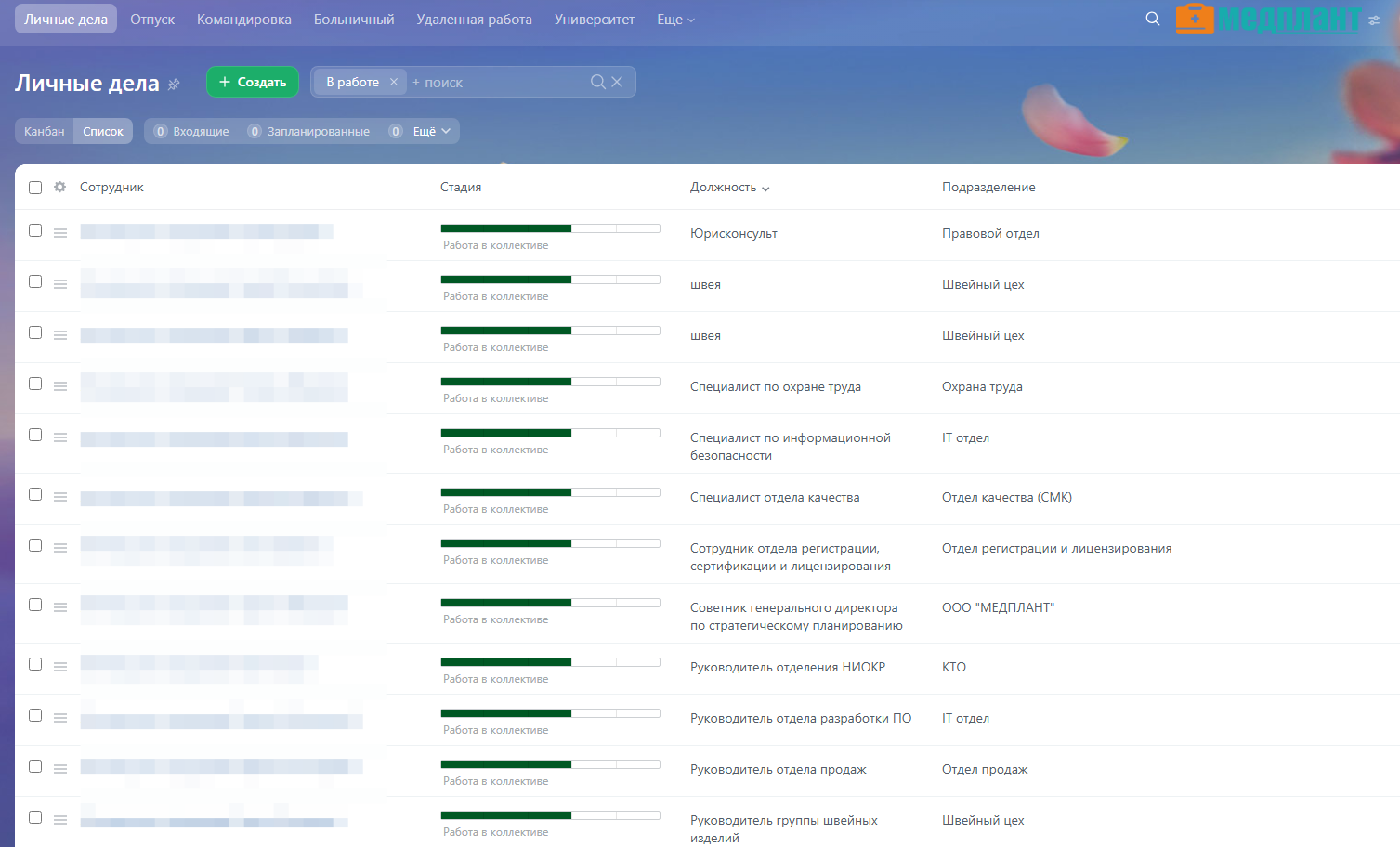Select checkbox for Руководитель отдела продаж row
This screenshot has height=847, width=1400.
[35, 766]
